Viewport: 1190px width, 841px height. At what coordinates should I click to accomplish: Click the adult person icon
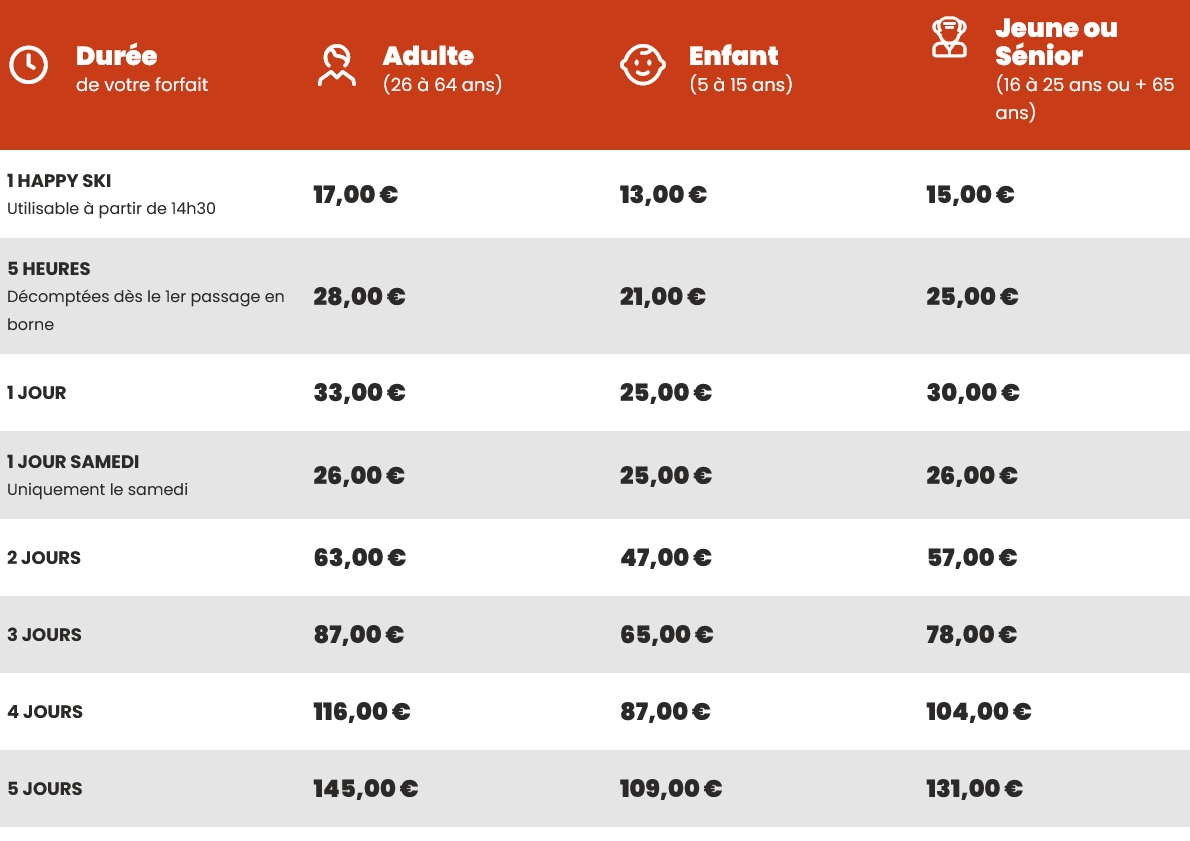pyautogui.click(x=336, y=65)
